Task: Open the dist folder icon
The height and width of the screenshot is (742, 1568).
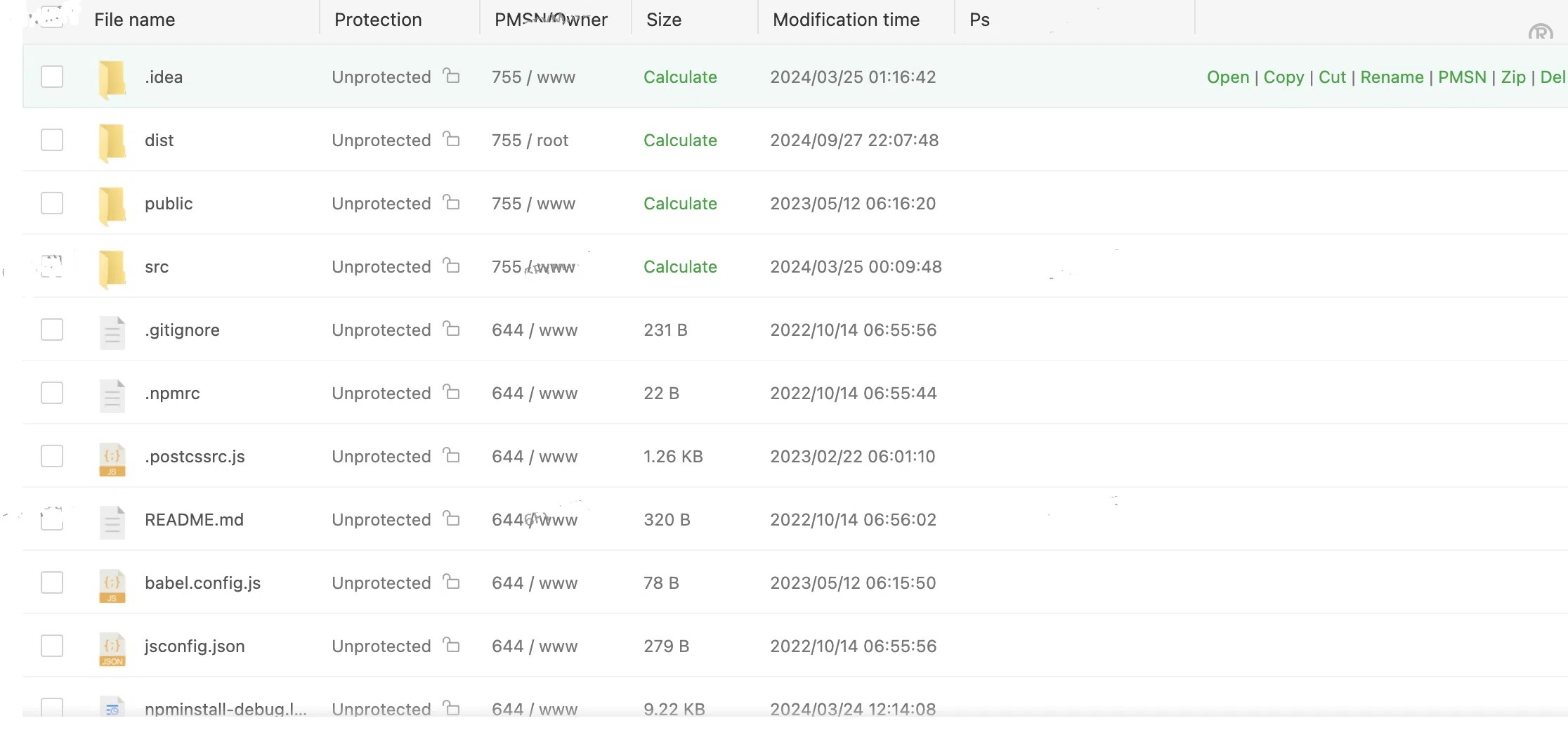Action: click(112, 141)
